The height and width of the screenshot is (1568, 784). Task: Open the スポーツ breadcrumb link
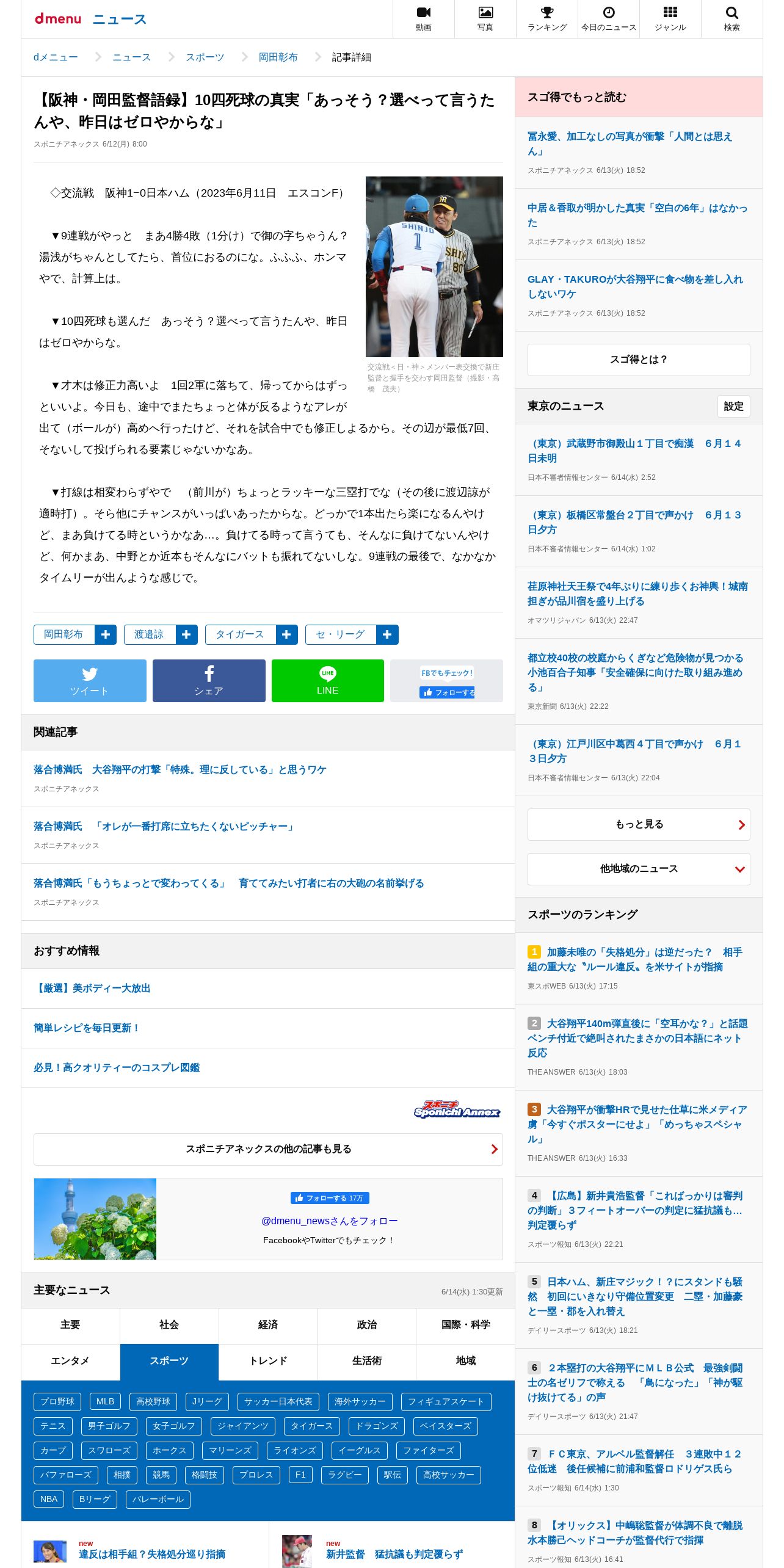coord(205,57)
